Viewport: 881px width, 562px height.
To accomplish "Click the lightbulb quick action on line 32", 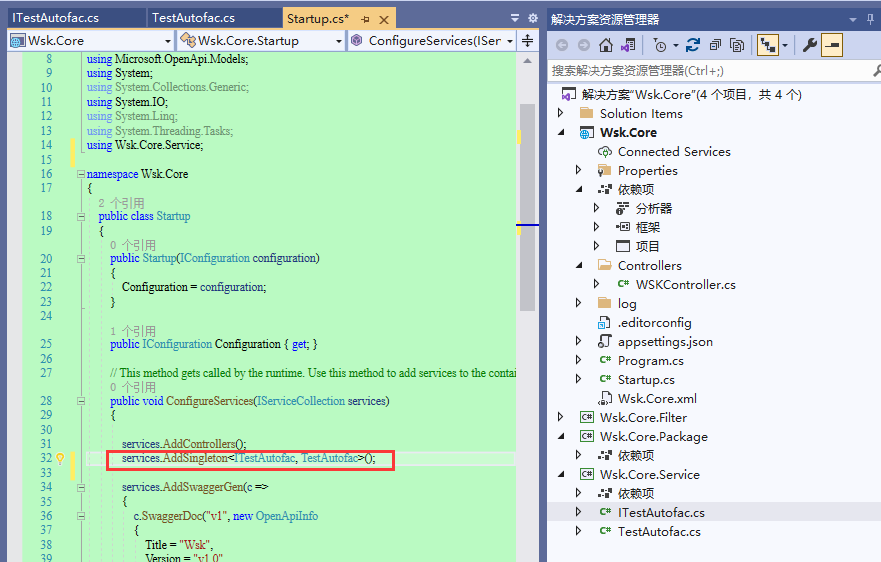I will 60,458.
